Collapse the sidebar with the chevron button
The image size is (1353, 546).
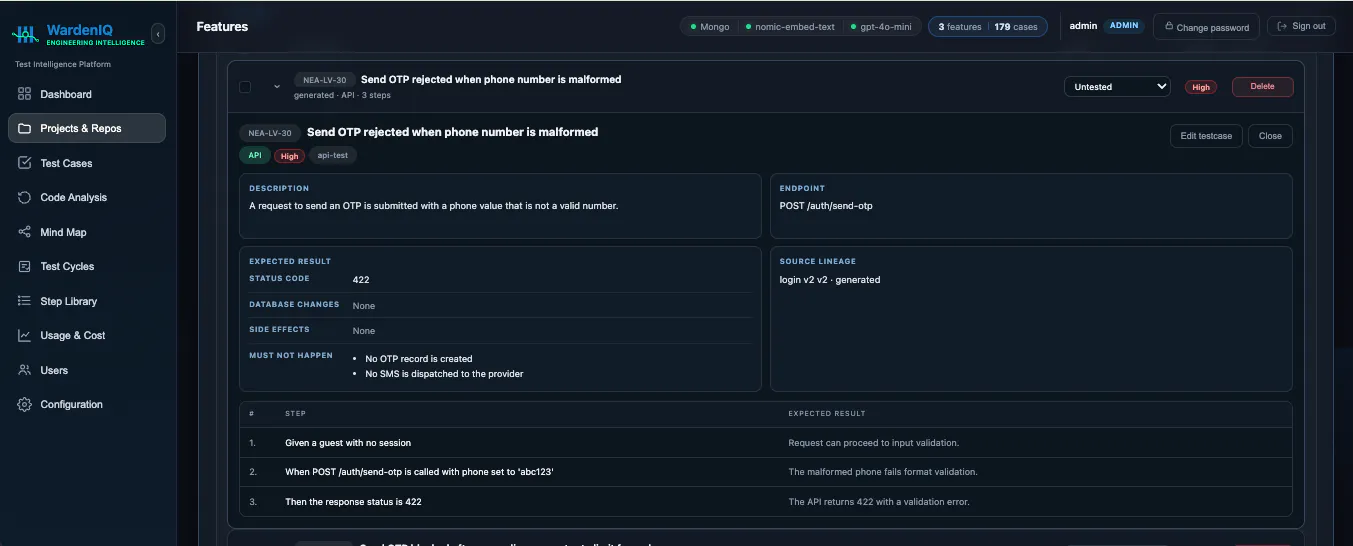[x=158, y=35]
